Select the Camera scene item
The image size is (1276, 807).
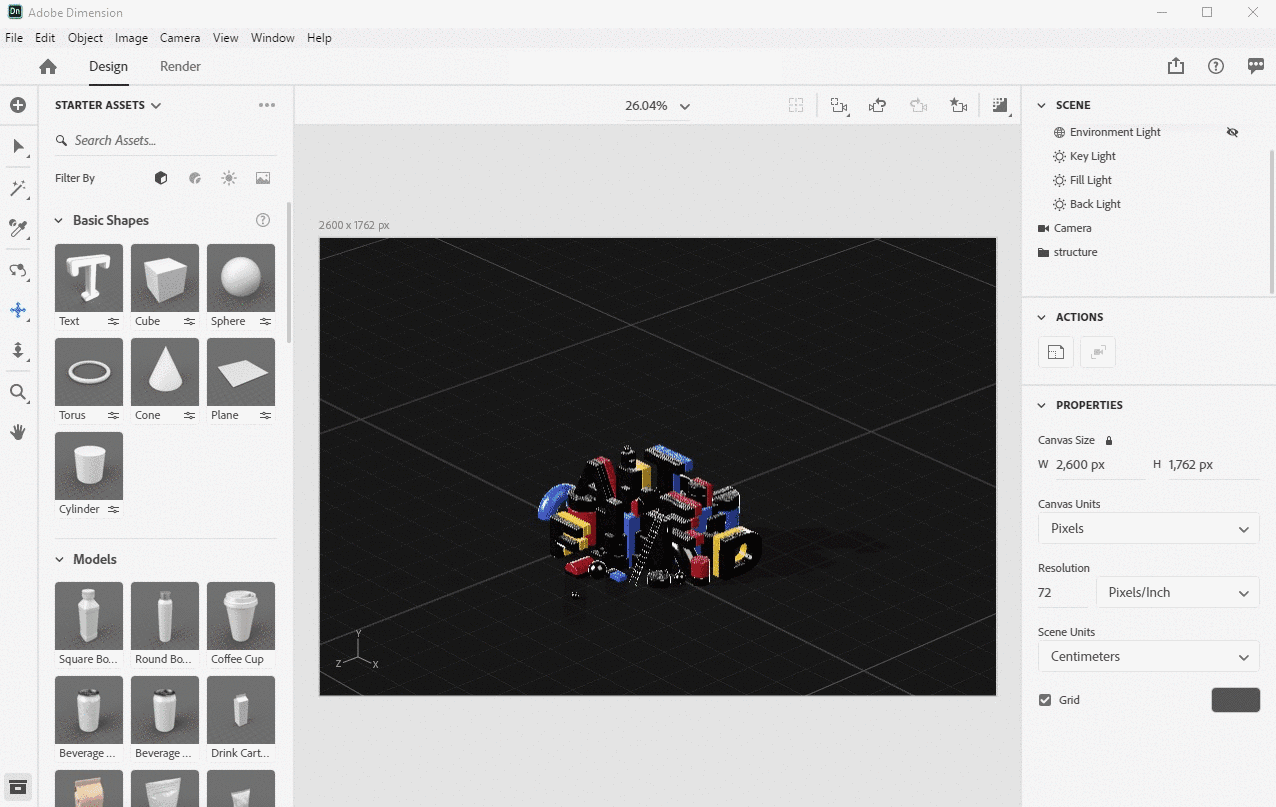[1072, 228]
